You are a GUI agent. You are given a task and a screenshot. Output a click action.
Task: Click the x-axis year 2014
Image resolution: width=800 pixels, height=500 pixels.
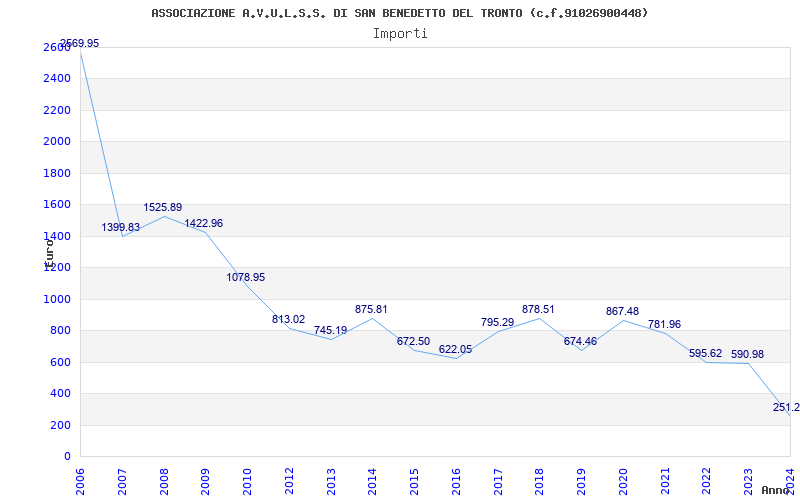372,481
